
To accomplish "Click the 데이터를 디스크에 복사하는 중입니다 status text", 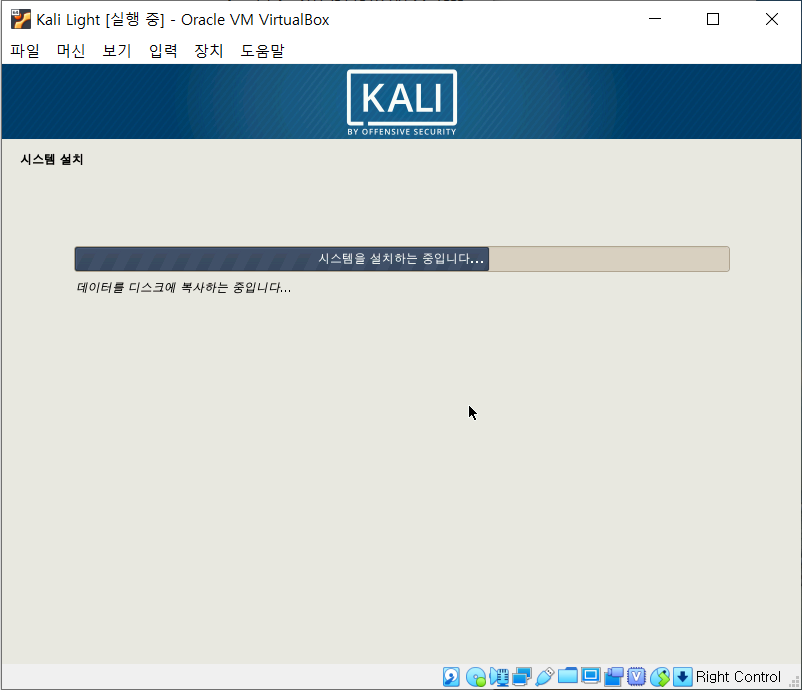I will [184, 287].
